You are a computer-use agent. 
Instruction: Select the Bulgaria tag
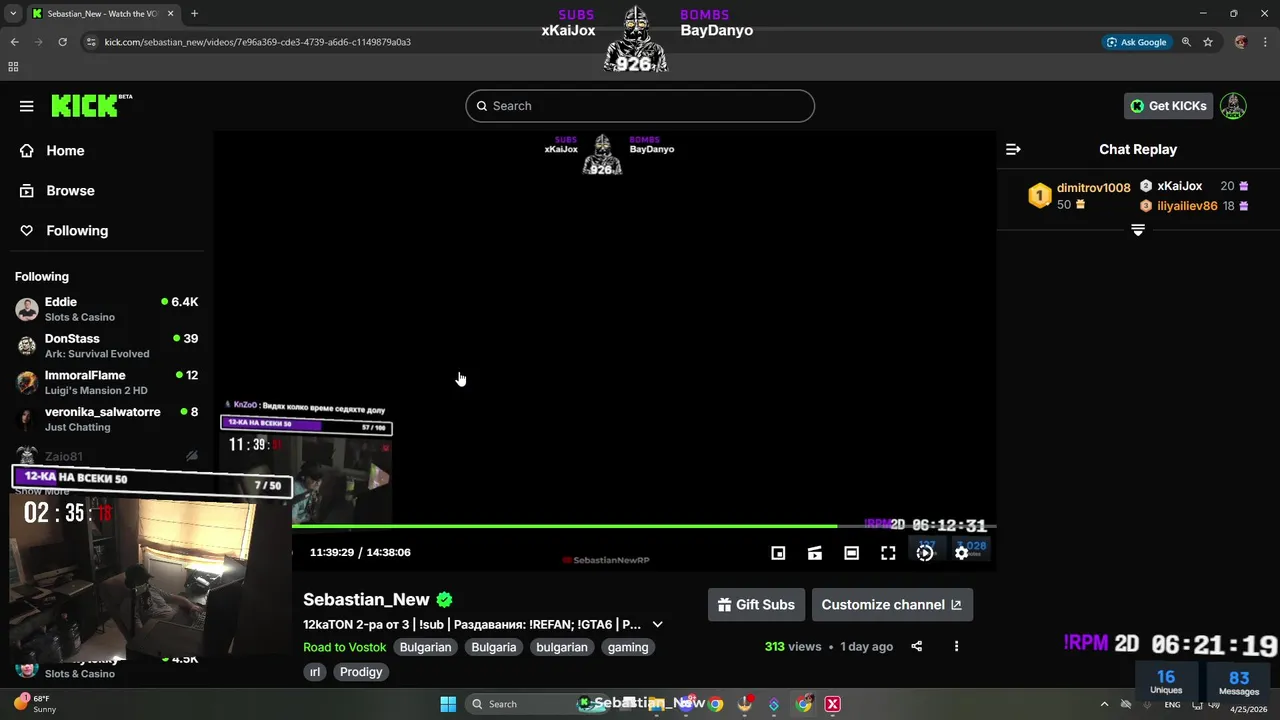pyautogui.click(x=494, y=647)
